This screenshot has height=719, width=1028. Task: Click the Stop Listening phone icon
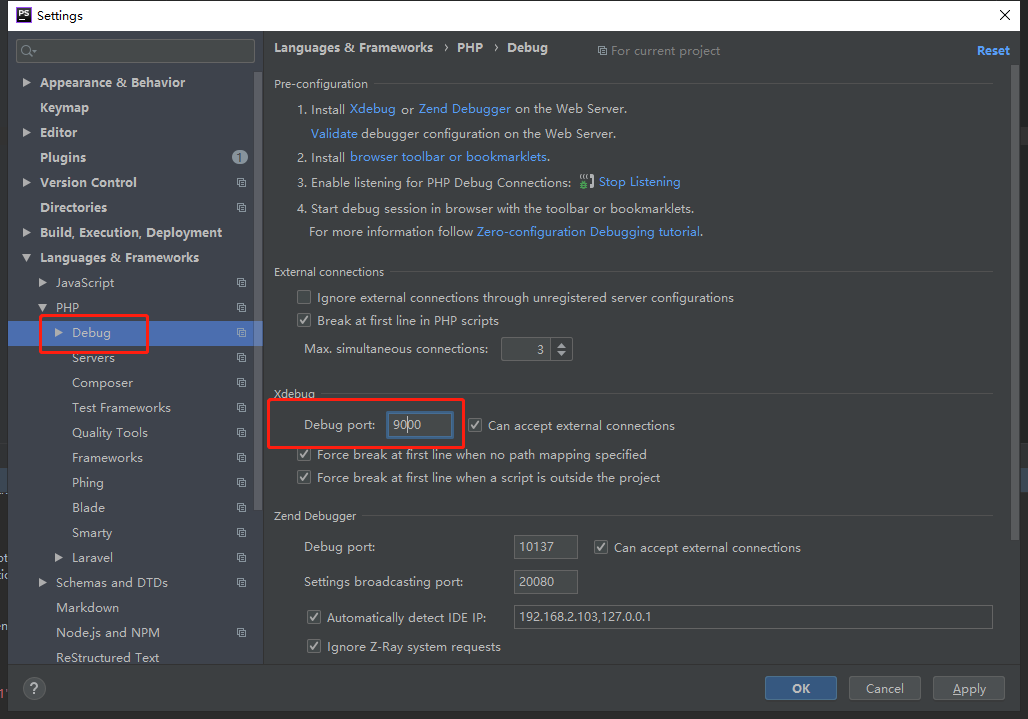pyautogui.click(x=587, y=182)
